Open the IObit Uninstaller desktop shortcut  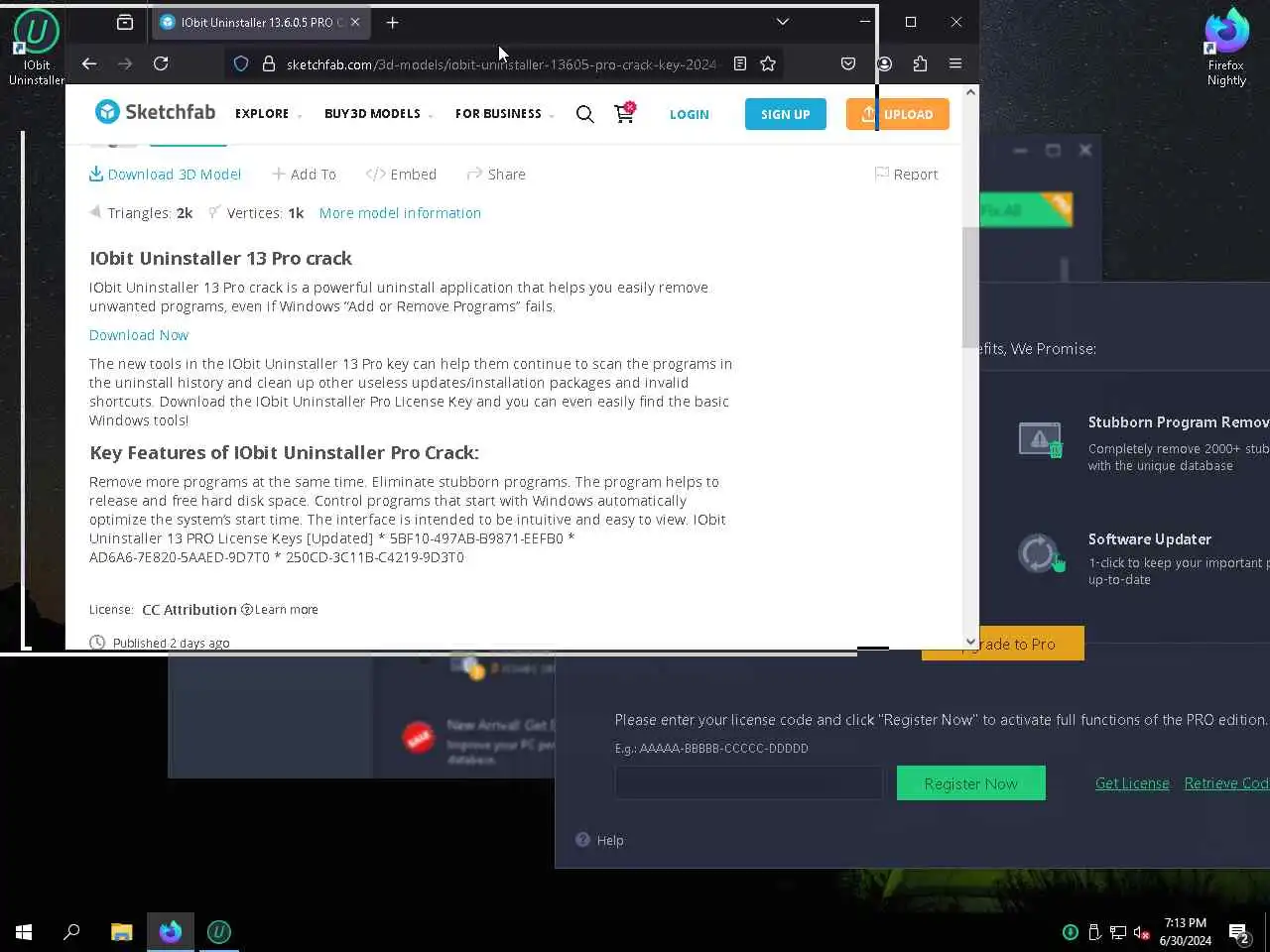(36, 47)
